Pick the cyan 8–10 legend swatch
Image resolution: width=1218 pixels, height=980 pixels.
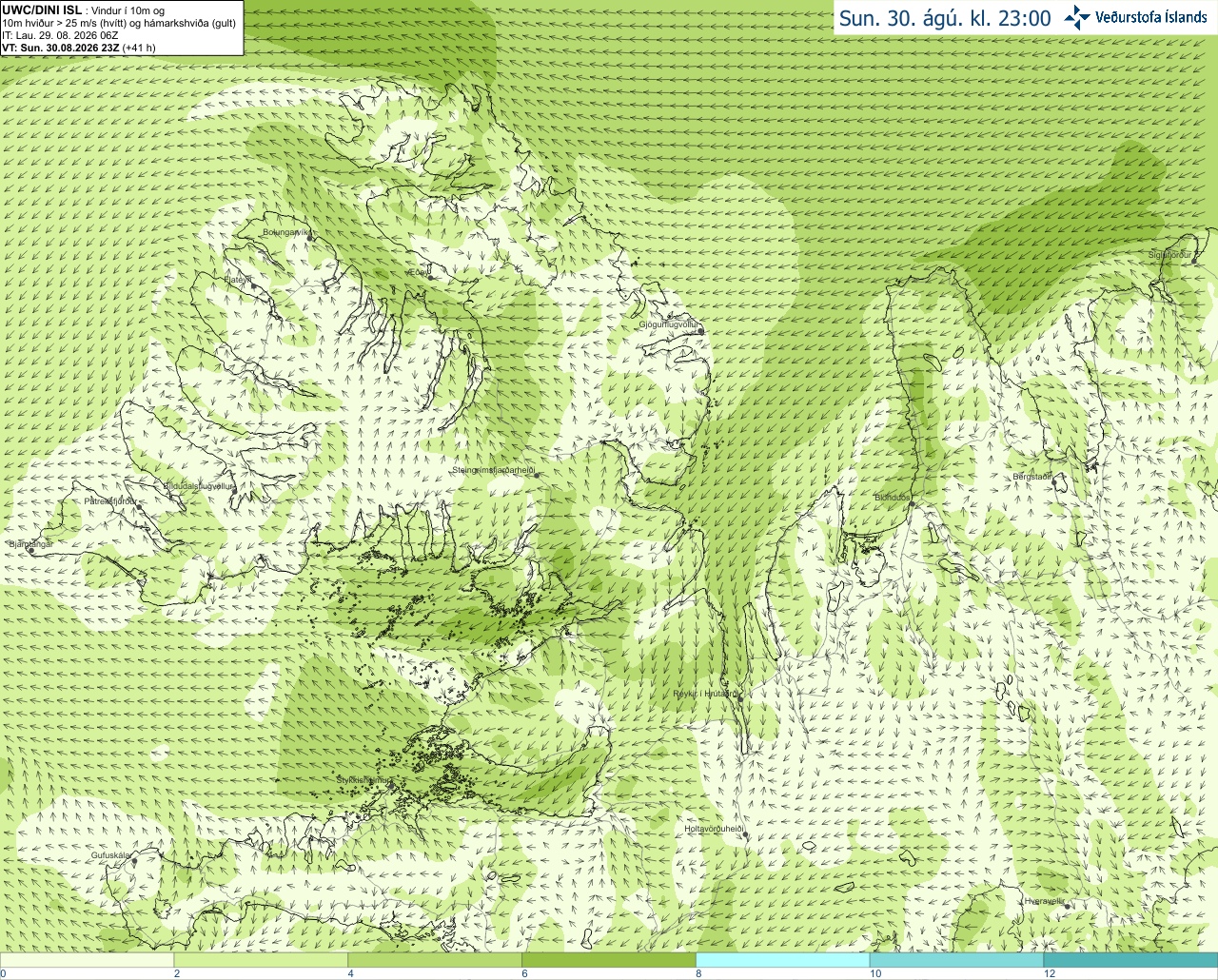[783, 960]
